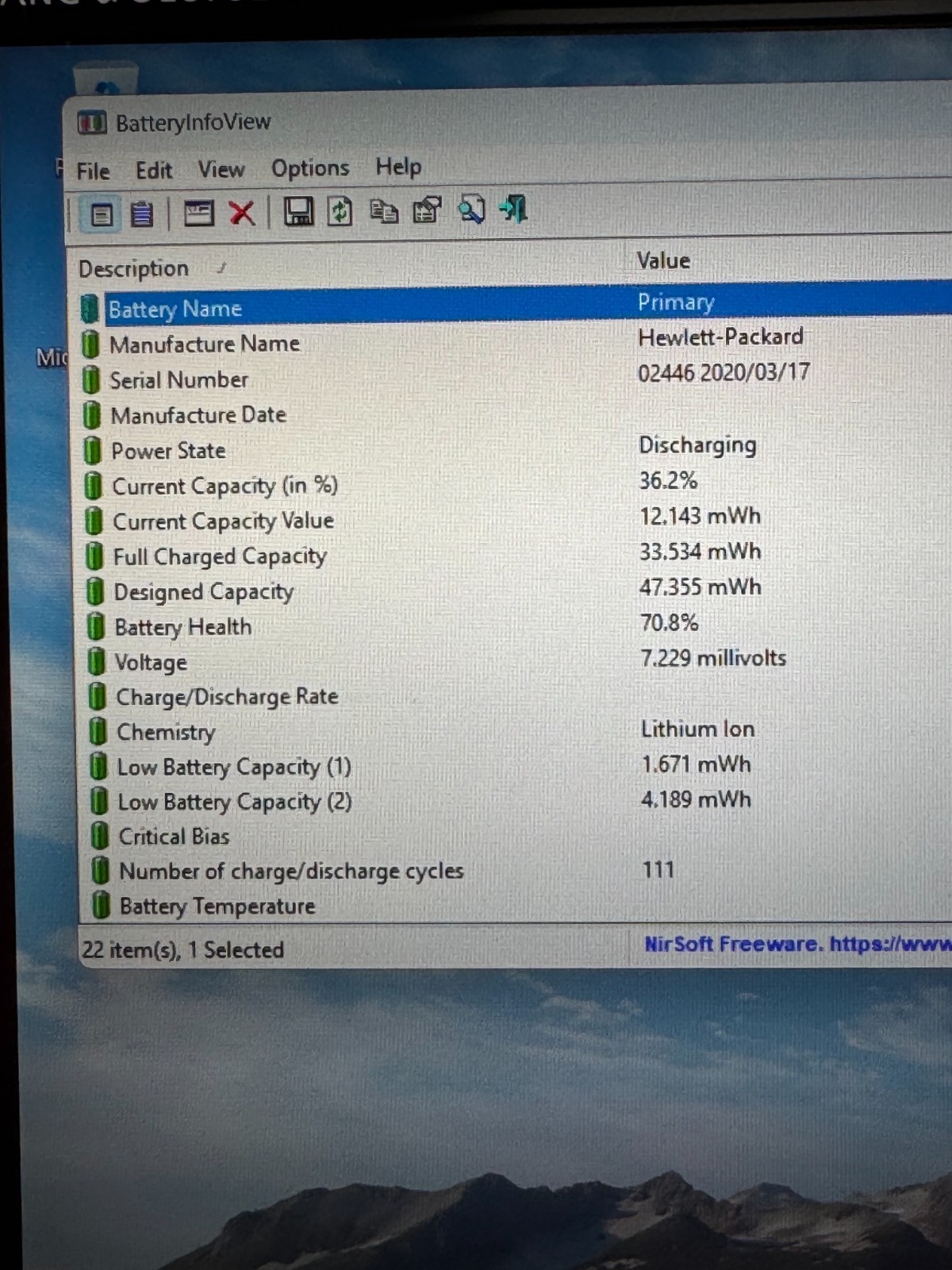Select the Critical Bias row label

coord(174,837)
